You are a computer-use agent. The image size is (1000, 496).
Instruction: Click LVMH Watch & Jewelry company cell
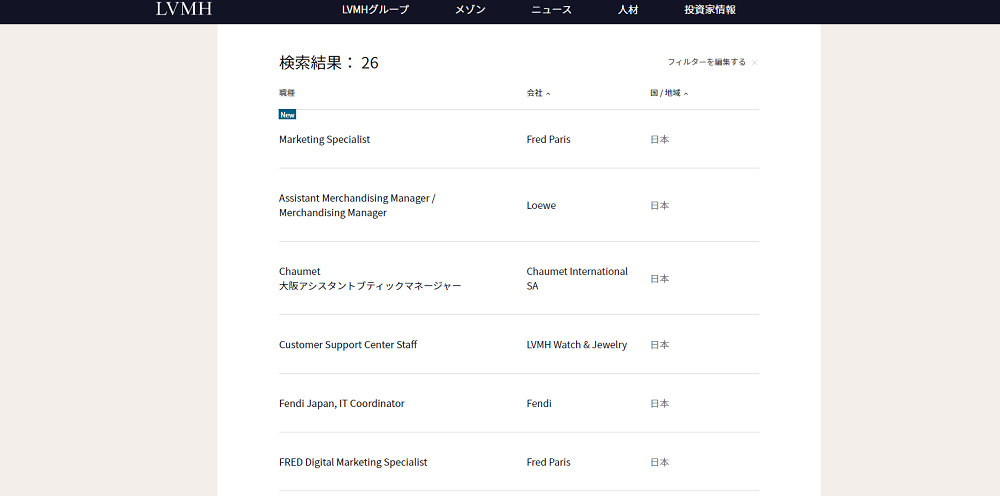[x=577, y=344]
